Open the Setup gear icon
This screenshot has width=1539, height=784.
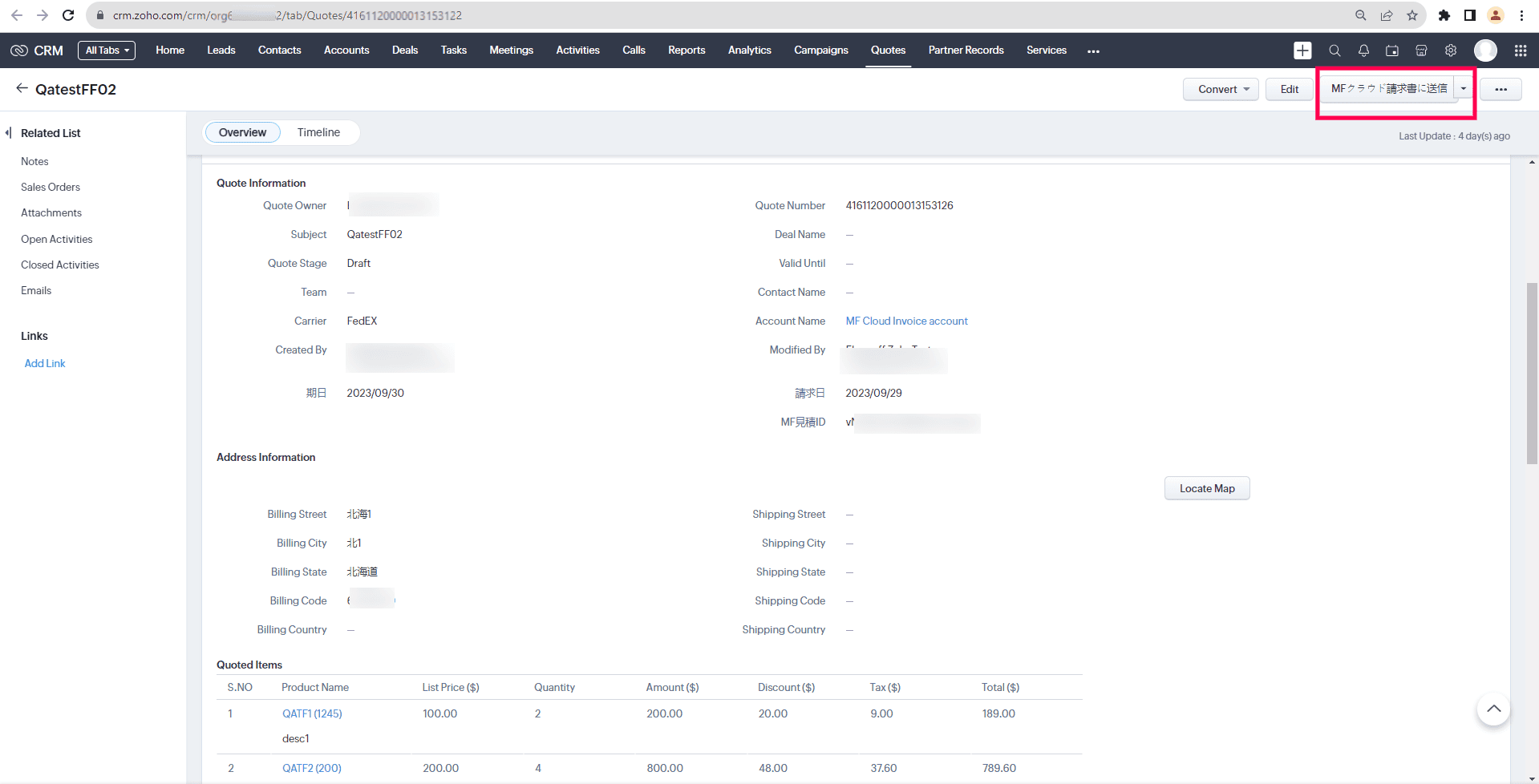coord(1451,51)
